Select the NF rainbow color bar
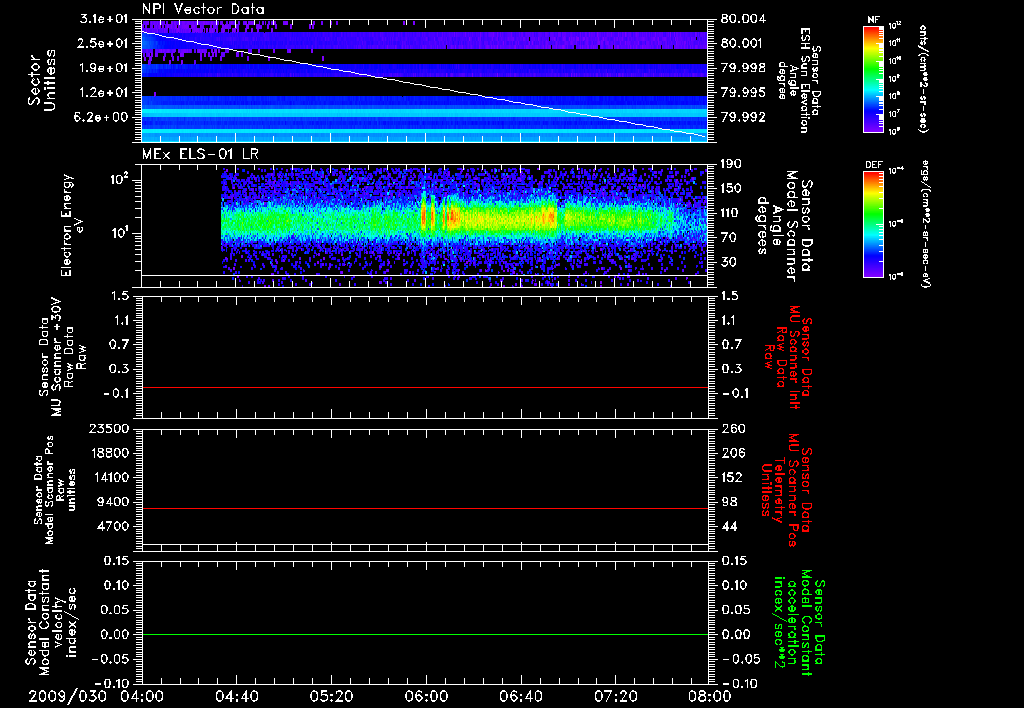 tap(873, 78)
